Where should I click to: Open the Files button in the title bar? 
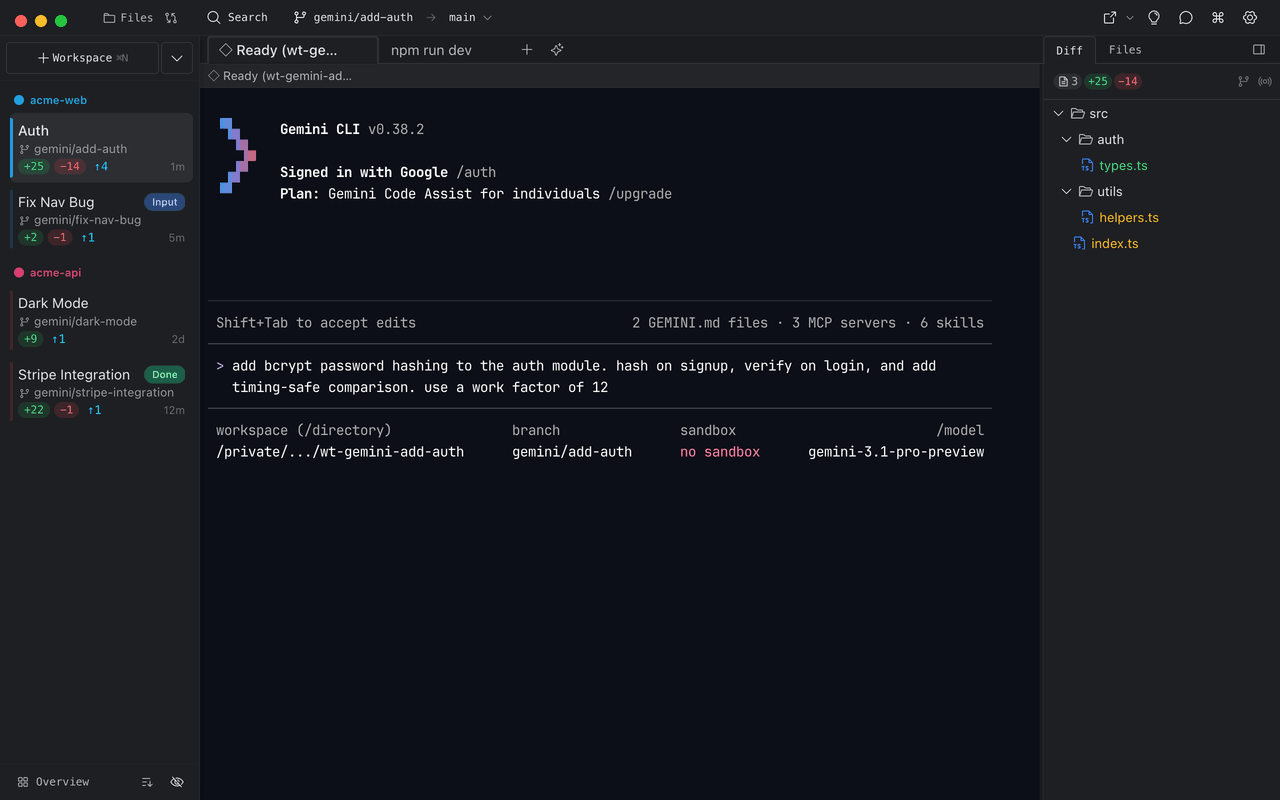[128, 18]
